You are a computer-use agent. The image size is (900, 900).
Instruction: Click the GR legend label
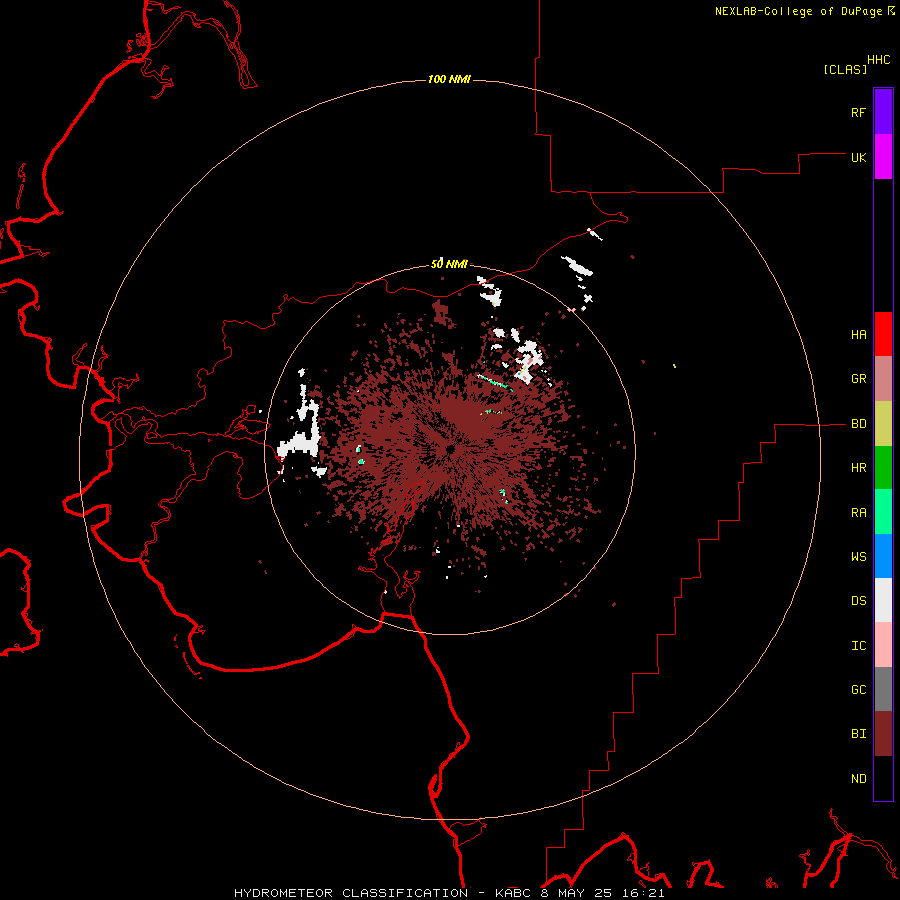pyautogui.click(x=859, y=379)
